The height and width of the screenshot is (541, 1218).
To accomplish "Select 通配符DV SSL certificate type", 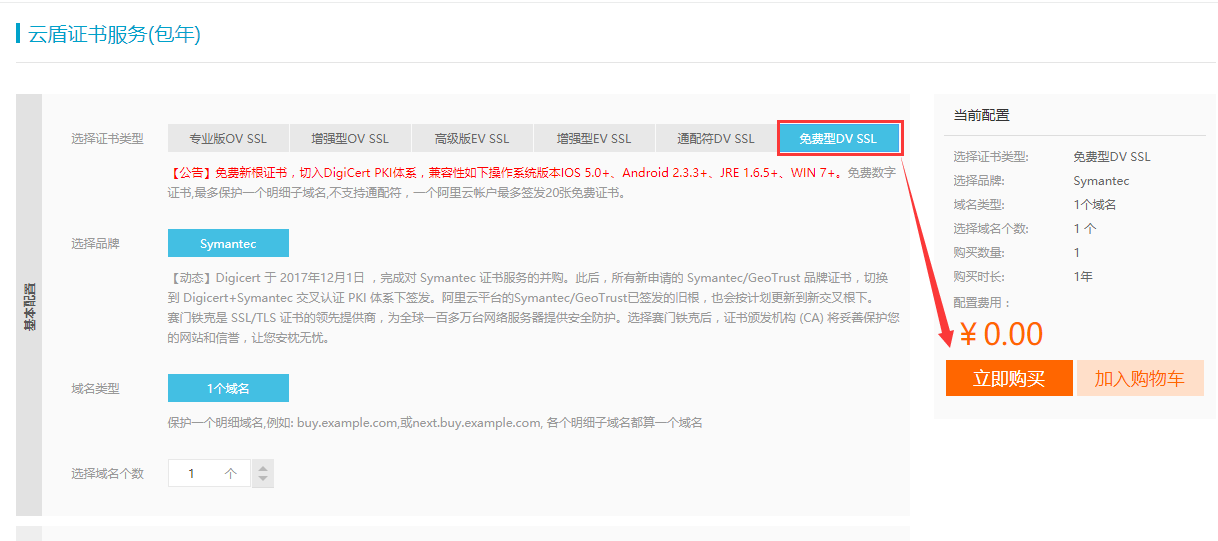I will coord(716,139).
